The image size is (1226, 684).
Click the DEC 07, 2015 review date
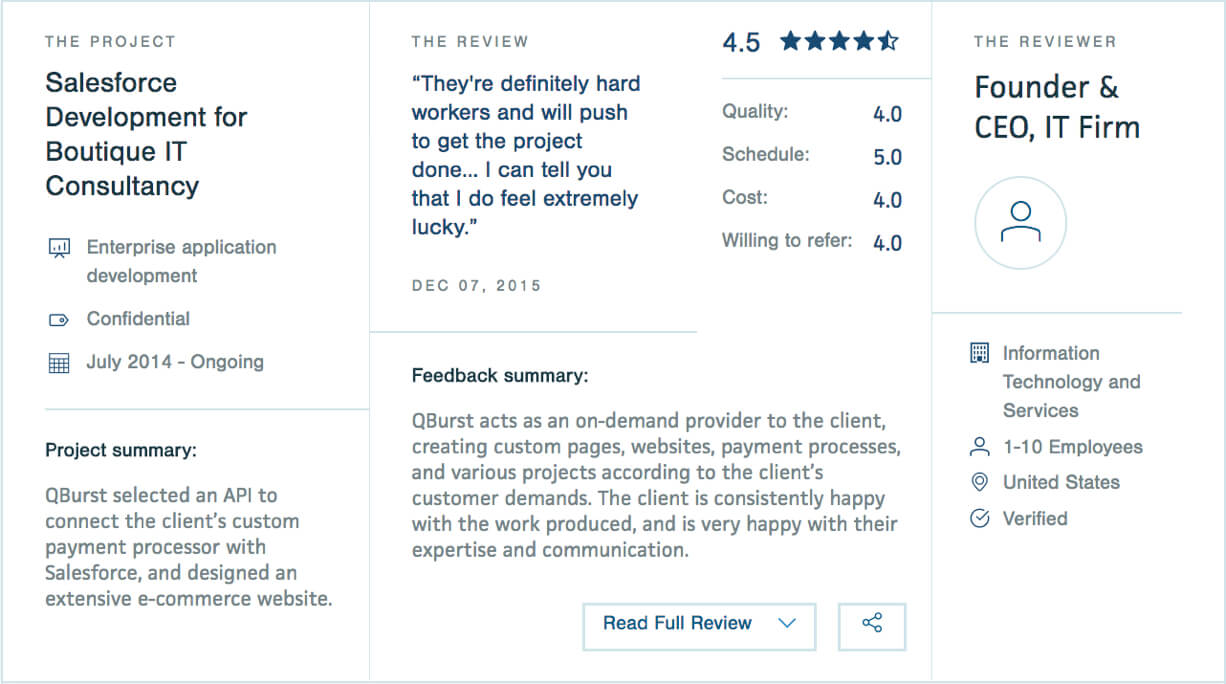[476, 286]
